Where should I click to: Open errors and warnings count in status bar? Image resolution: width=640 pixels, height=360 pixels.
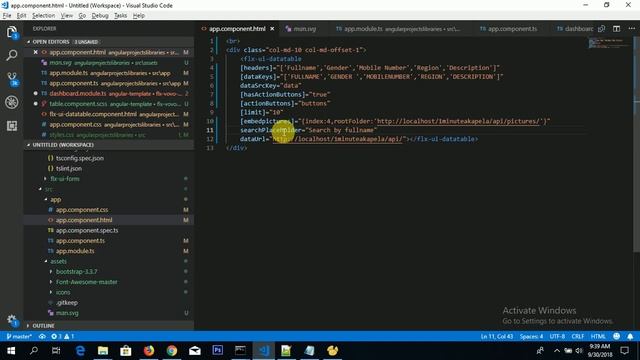pos(62,336)
